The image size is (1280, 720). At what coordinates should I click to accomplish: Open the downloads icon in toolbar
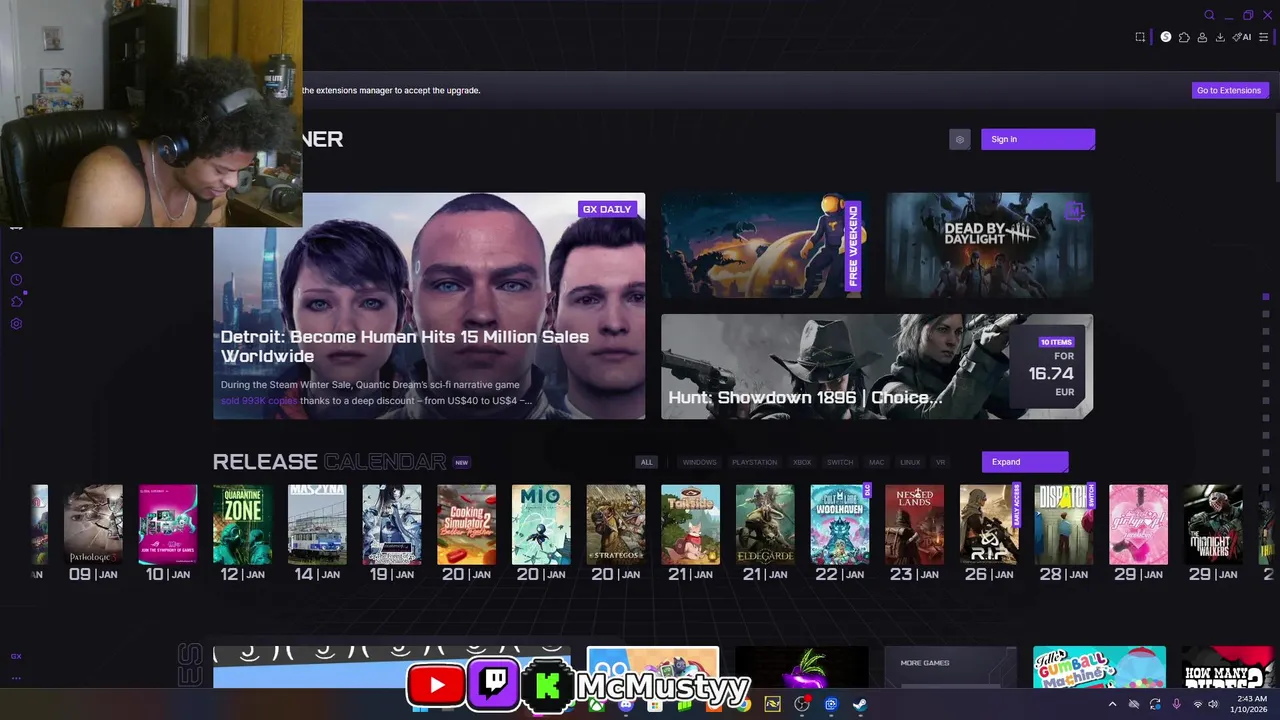click(1220, 37)
